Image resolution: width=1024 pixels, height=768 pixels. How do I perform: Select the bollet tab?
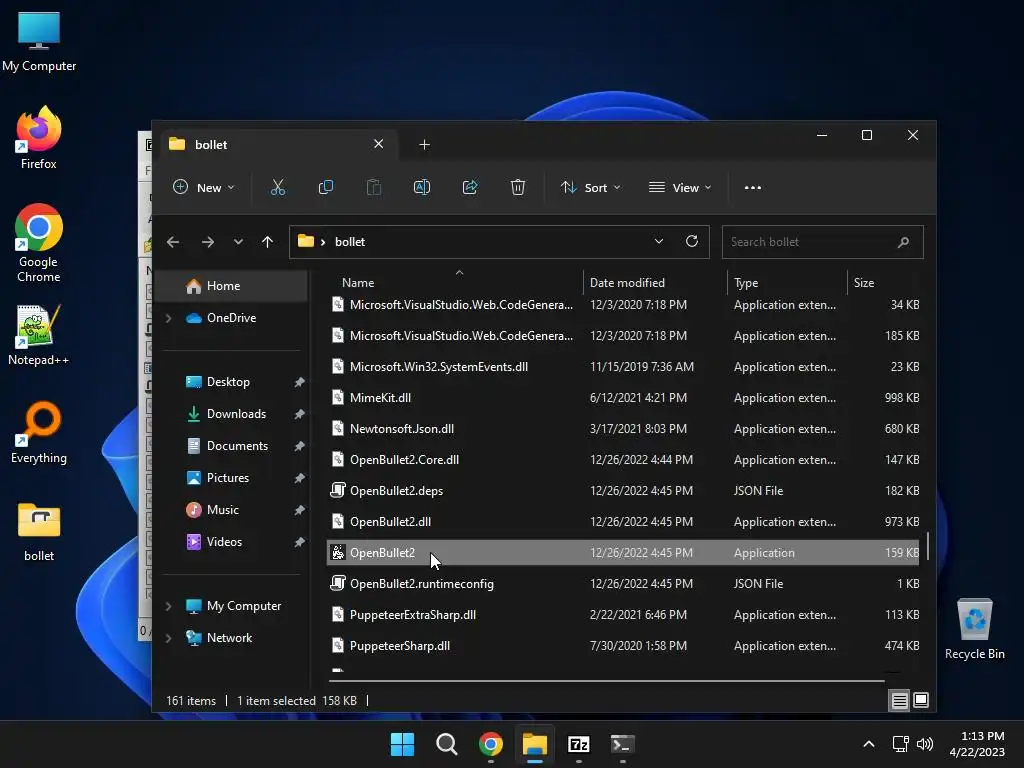pyautogui.click(x=278, y=145)
